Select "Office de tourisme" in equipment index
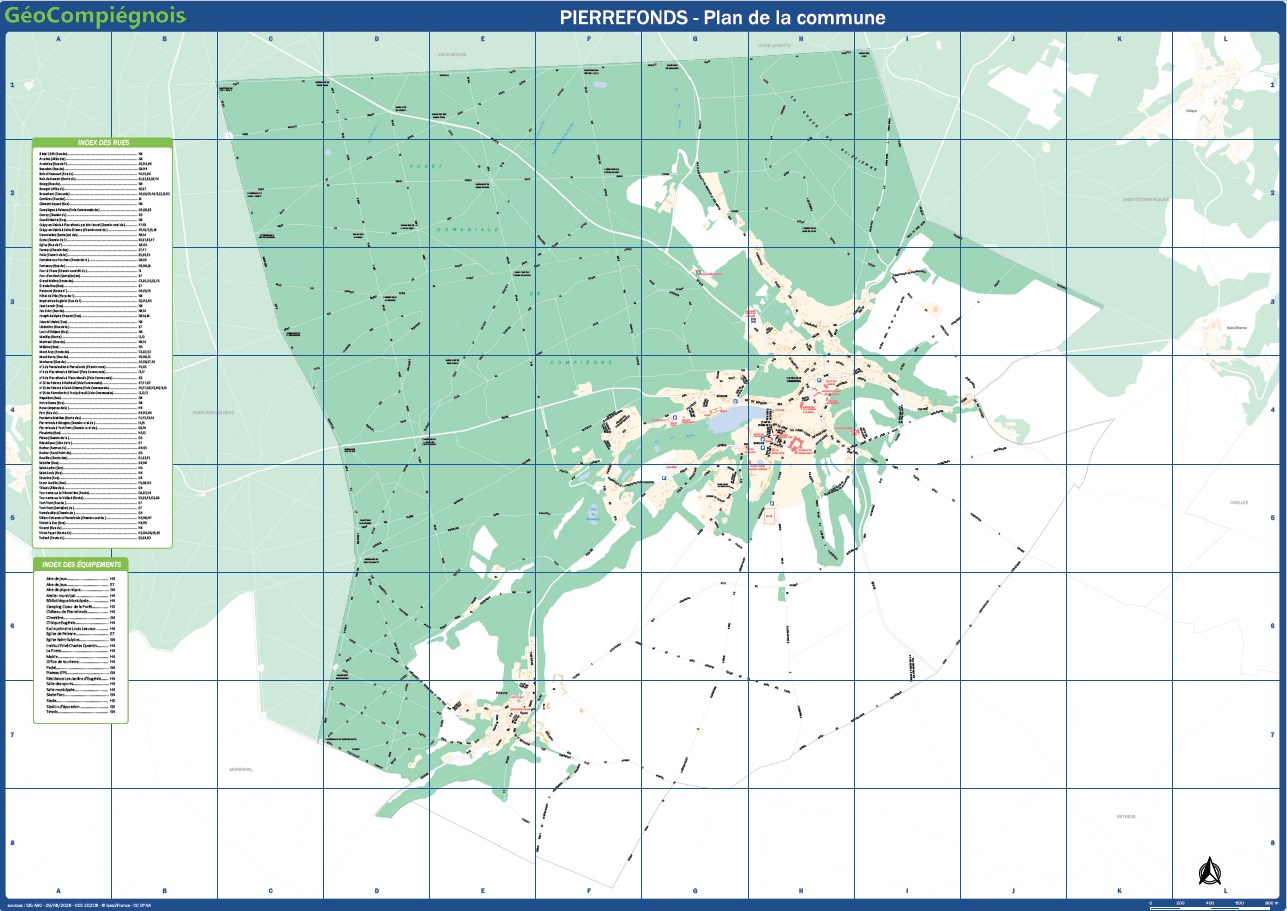This screenshot has width=1287, height=911. [x=81, y=662]
